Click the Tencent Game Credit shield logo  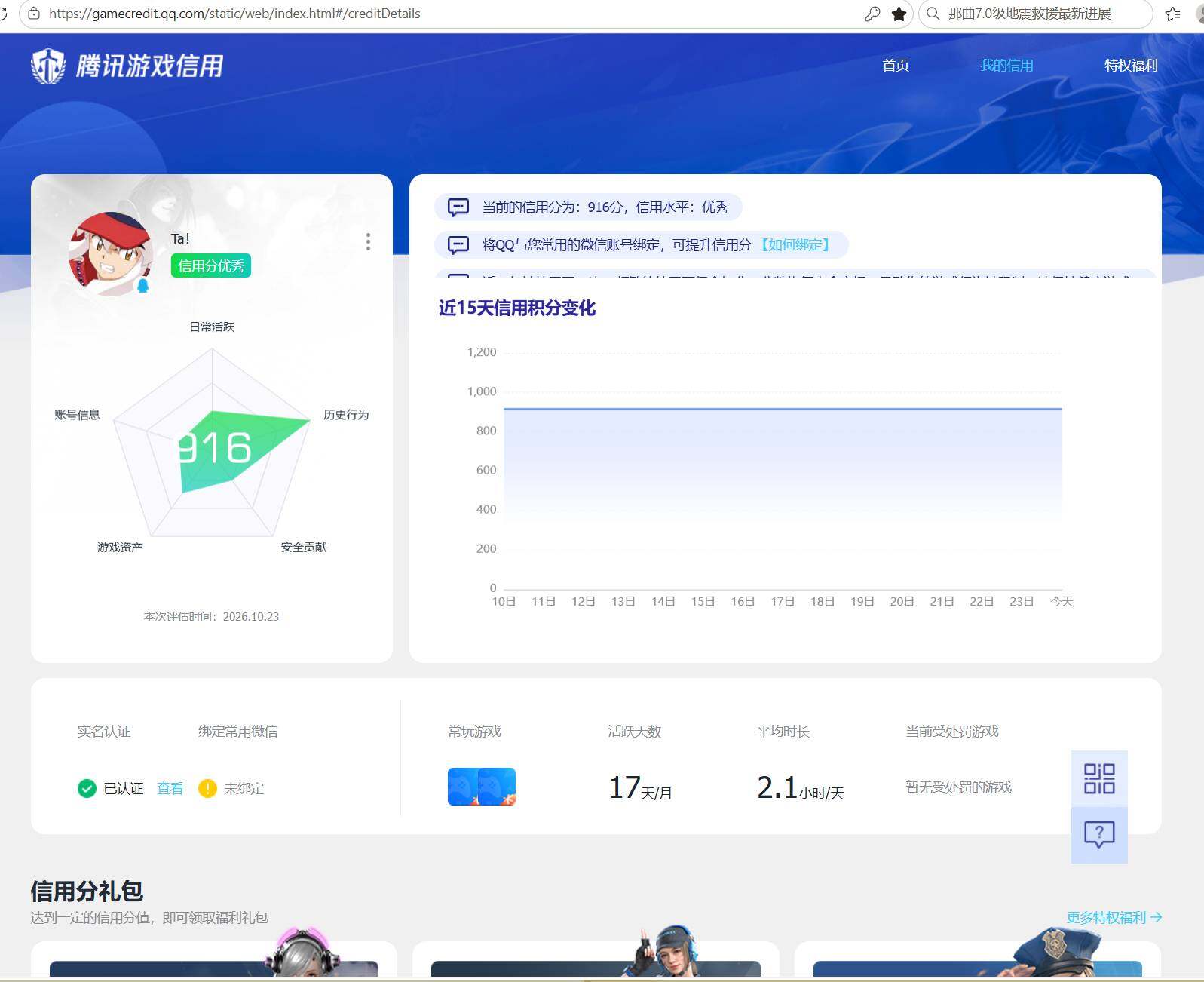click(48, 66)
